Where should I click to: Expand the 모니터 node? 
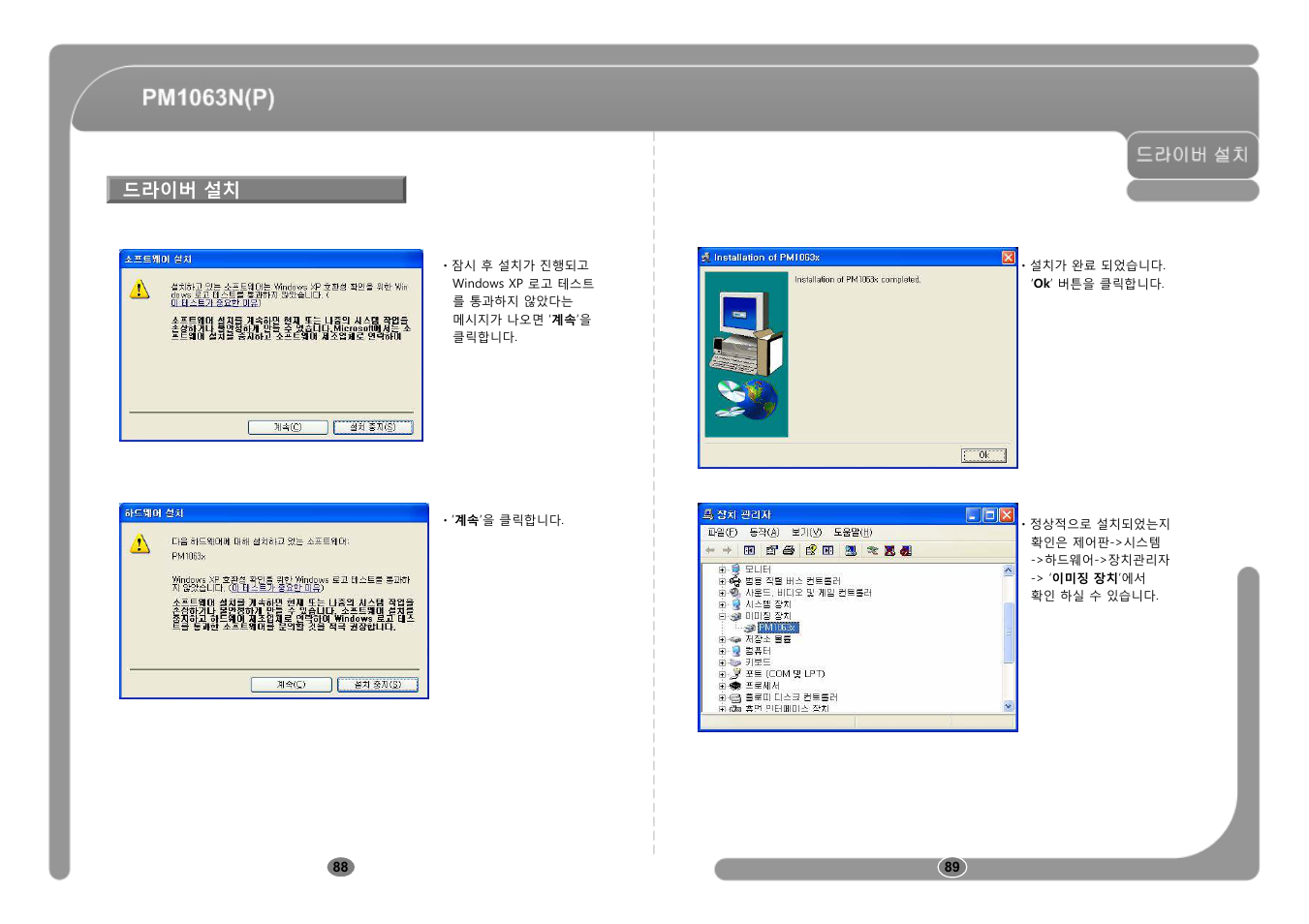pos(722,570)
